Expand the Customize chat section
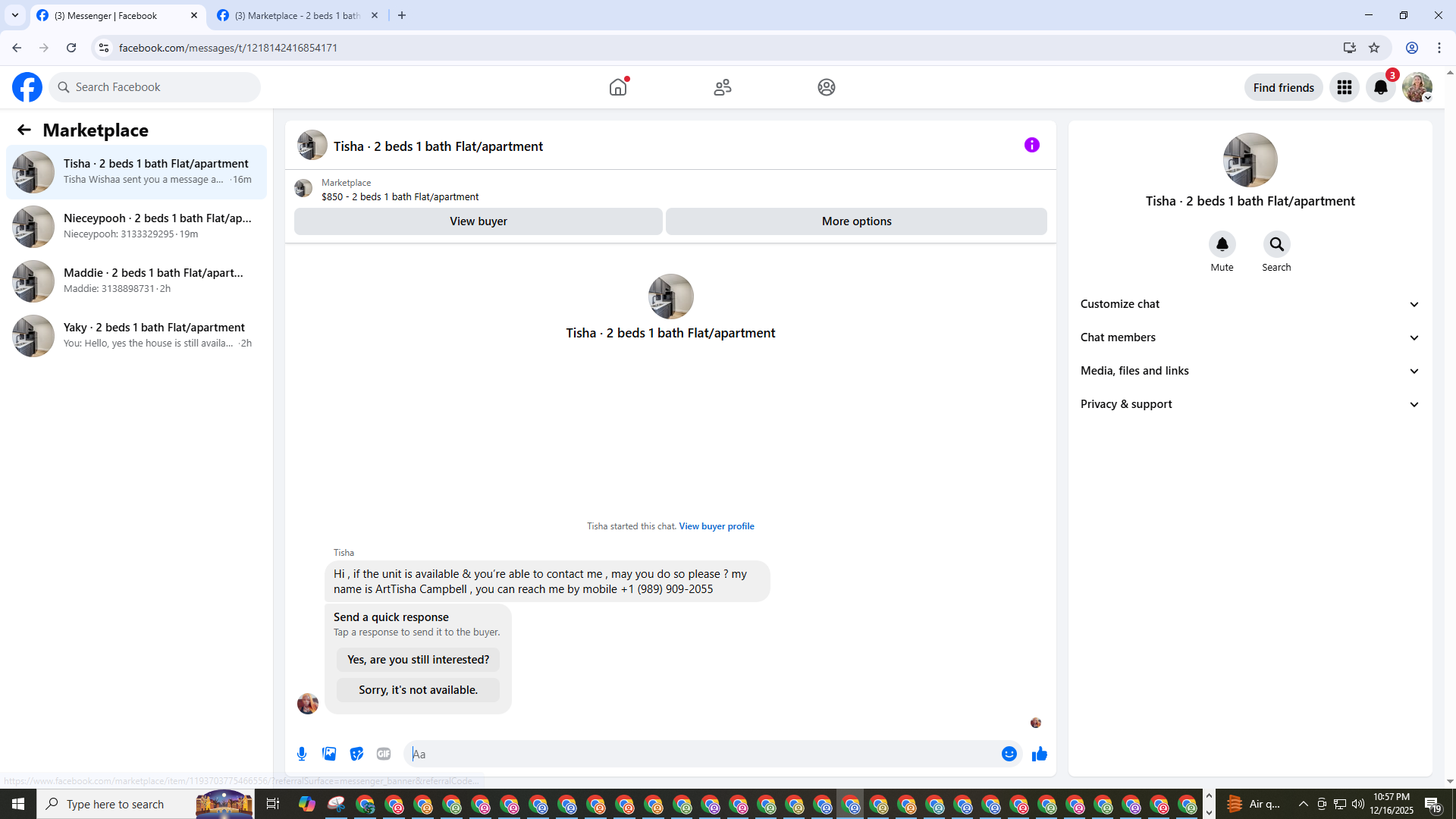Image resolution: width=1456 pixels, height=819 pixels. pyautogui.click(x=1250, y=304)
